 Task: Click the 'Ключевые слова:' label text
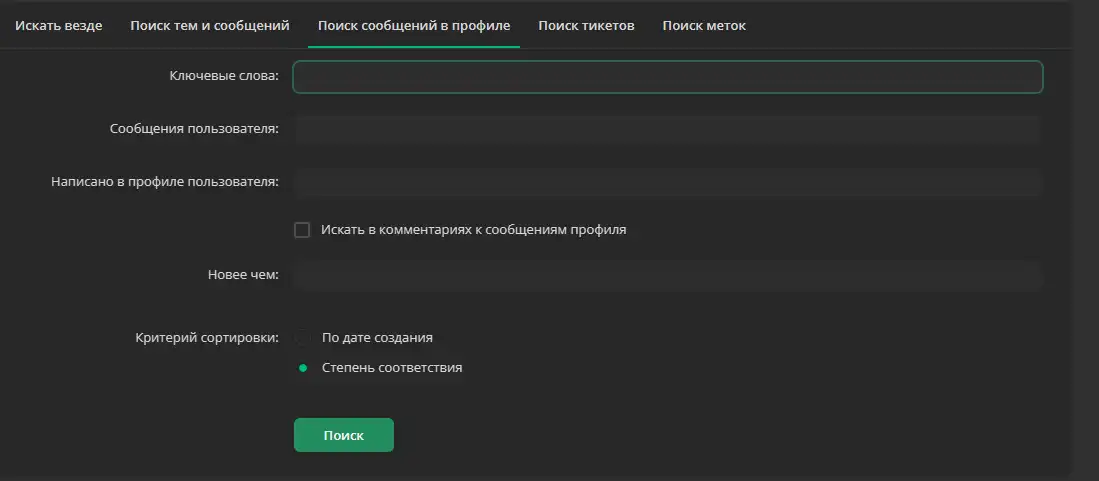pos(224,76)
